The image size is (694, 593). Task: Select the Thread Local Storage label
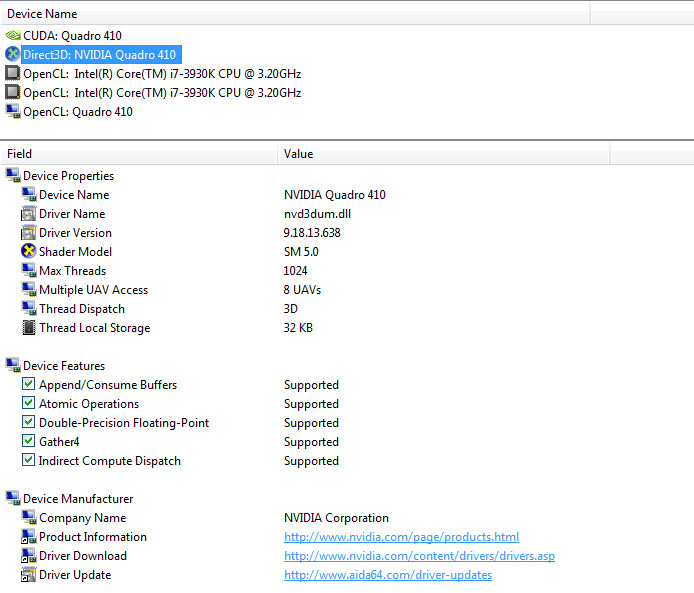(95, 327)
